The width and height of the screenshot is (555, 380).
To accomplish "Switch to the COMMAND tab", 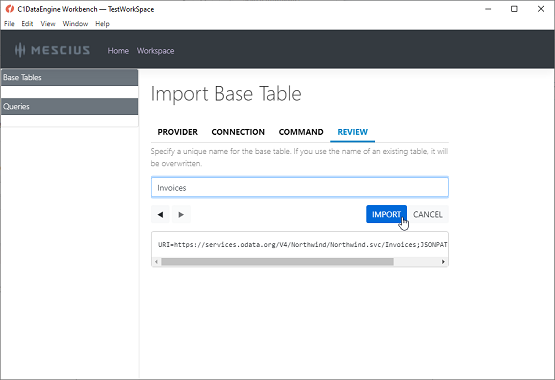I will pos(301,132).
